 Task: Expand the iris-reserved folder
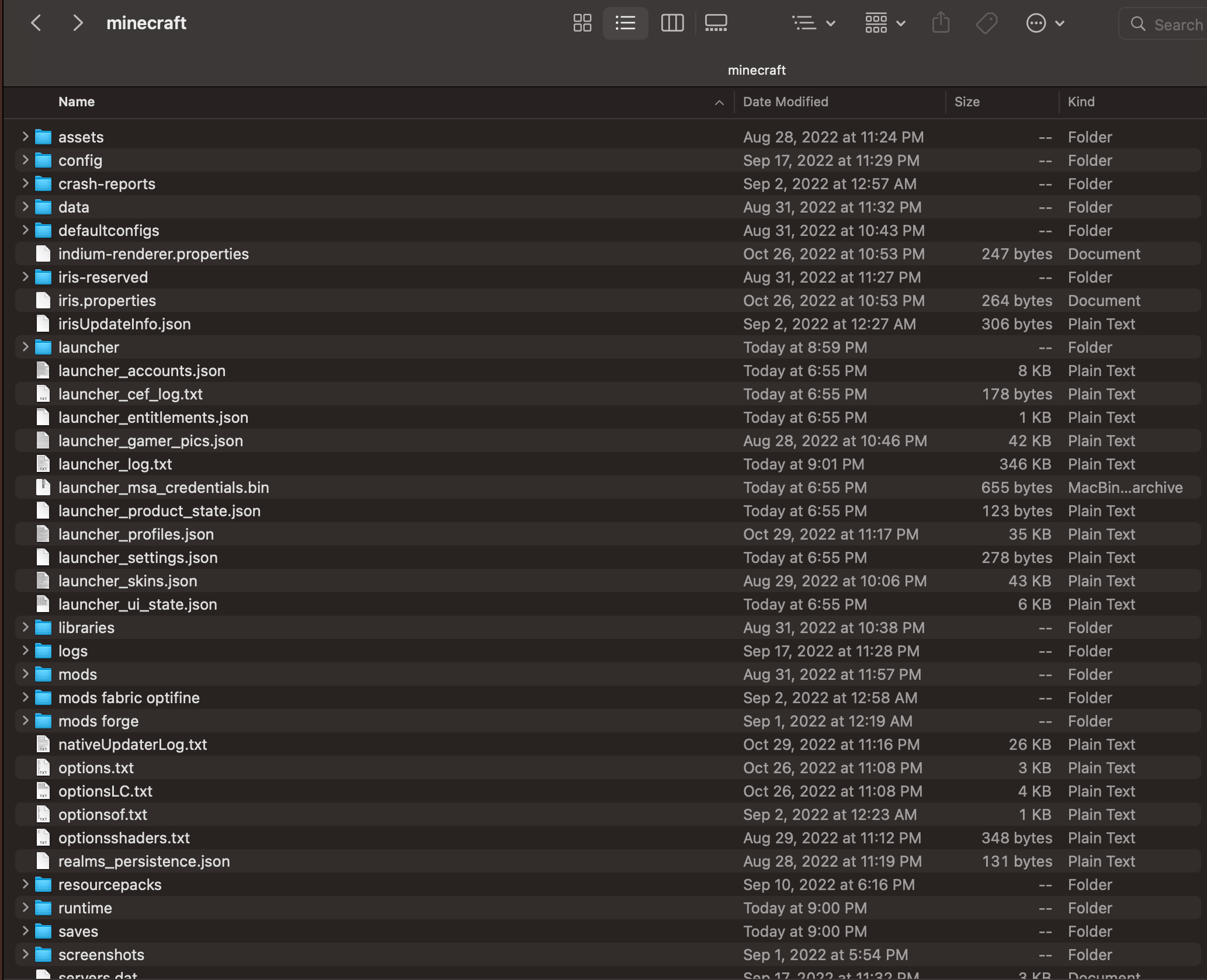[x=25, y=277]
